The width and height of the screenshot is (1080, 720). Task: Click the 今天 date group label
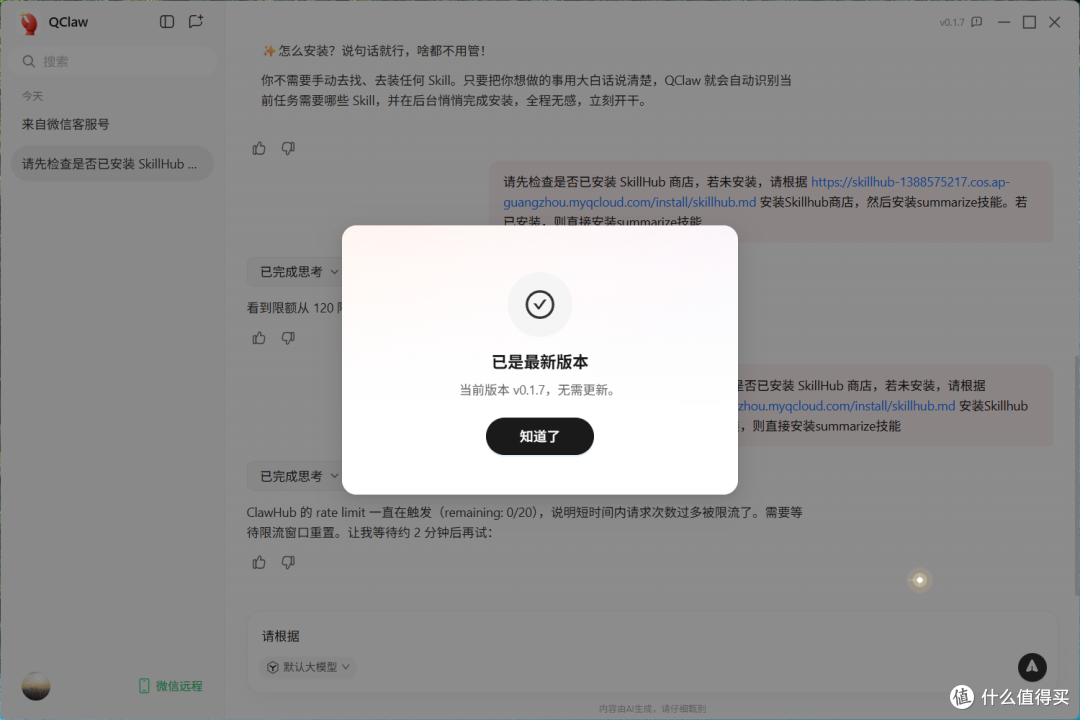tap(32, 96)
